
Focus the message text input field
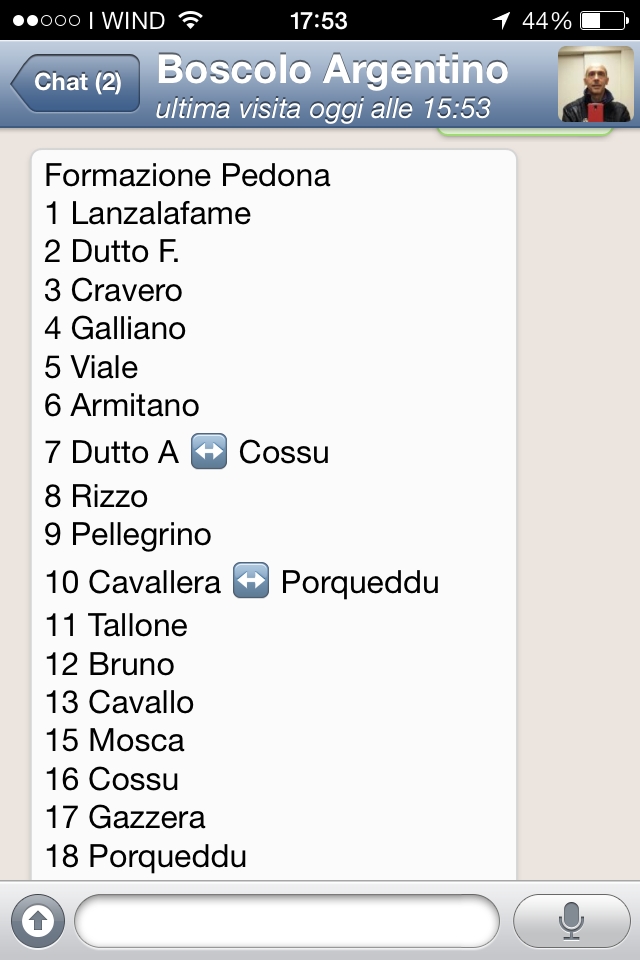[x=287, y=920]
